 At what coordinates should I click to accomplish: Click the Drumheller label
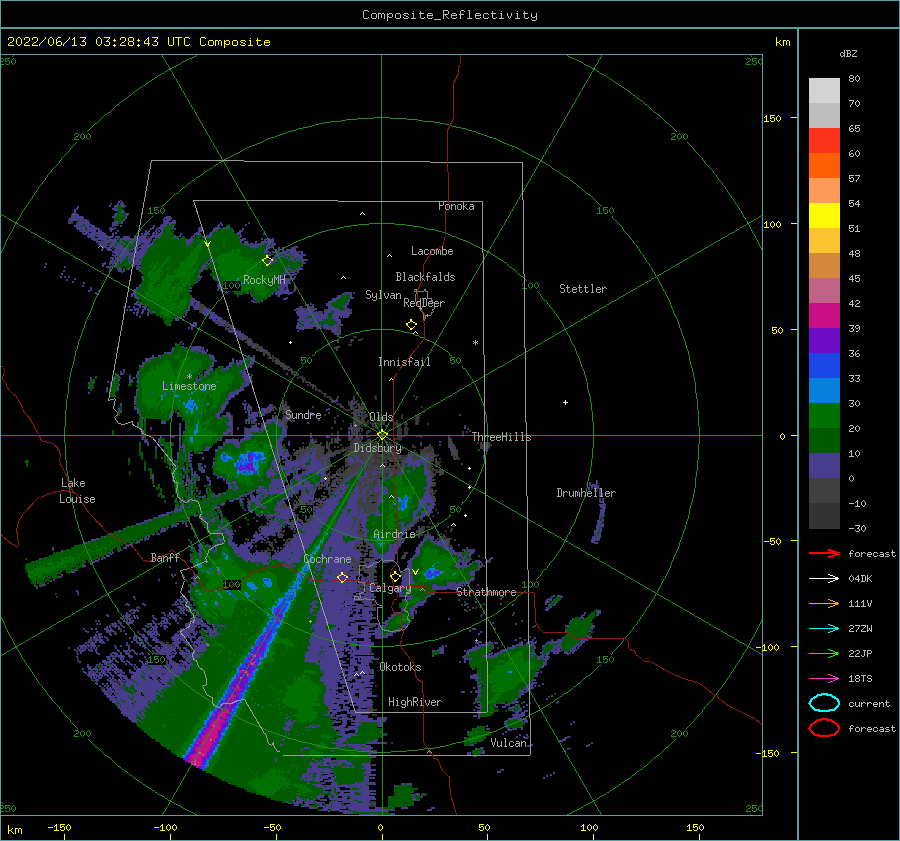586,493
